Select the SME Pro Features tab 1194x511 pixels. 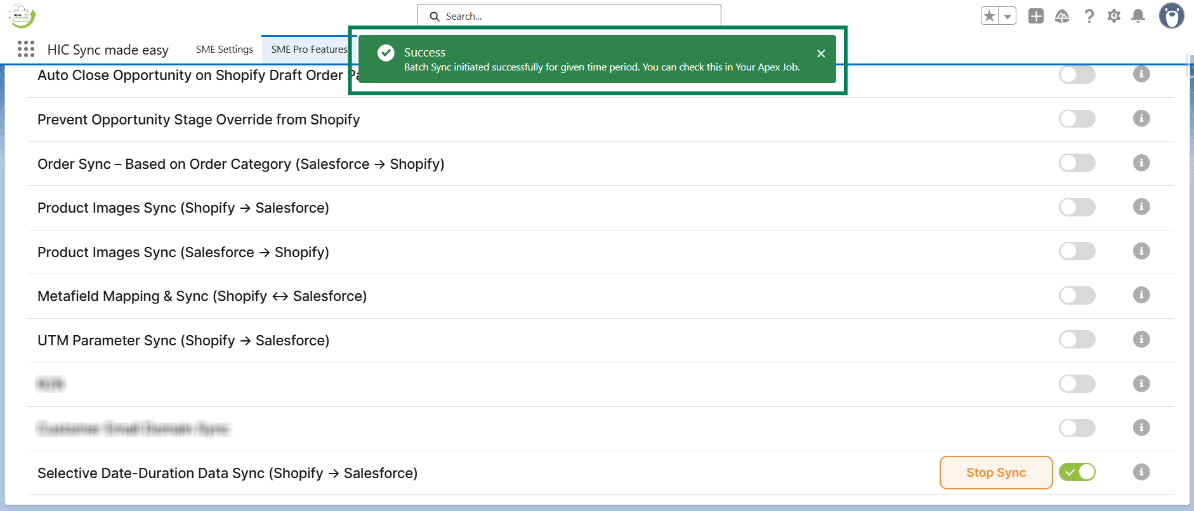[x=308, y=50]
